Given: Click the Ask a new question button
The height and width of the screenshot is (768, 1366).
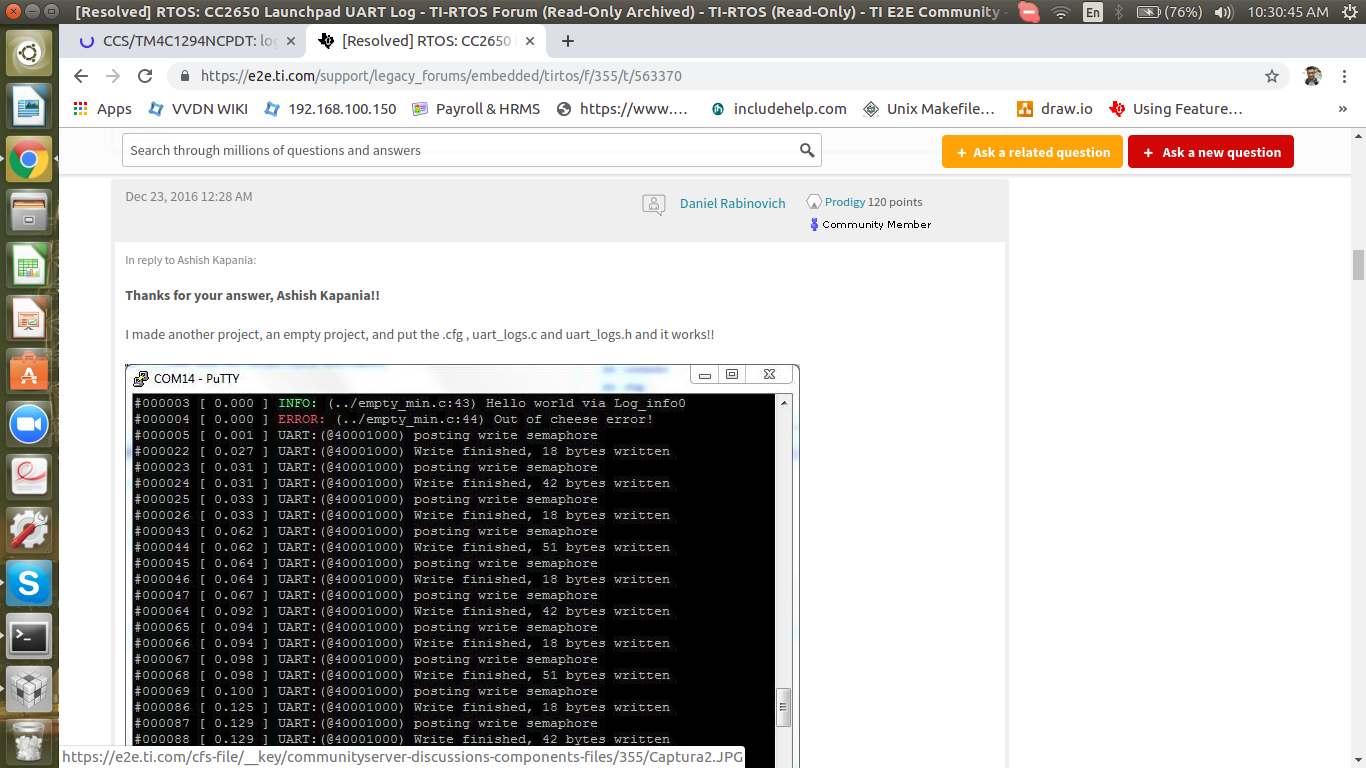Looking at the screenshot, I should 1211,152.
